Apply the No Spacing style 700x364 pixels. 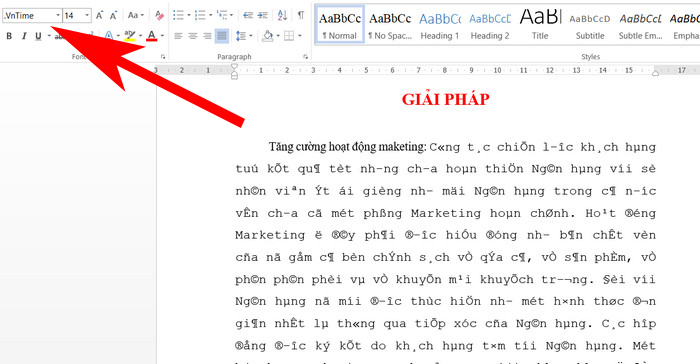(390, 25)
